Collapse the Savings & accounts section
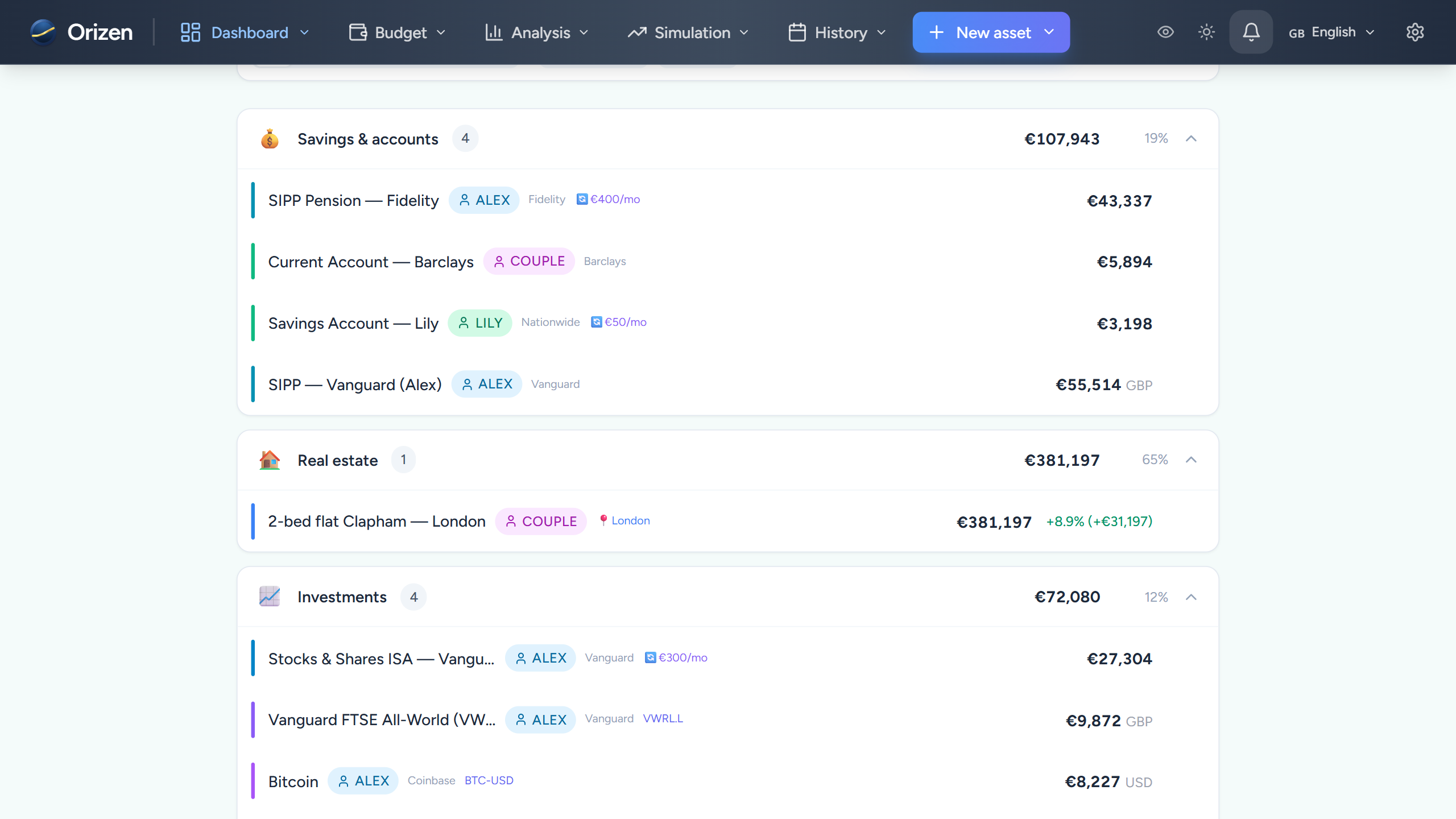 (1192, 138)
